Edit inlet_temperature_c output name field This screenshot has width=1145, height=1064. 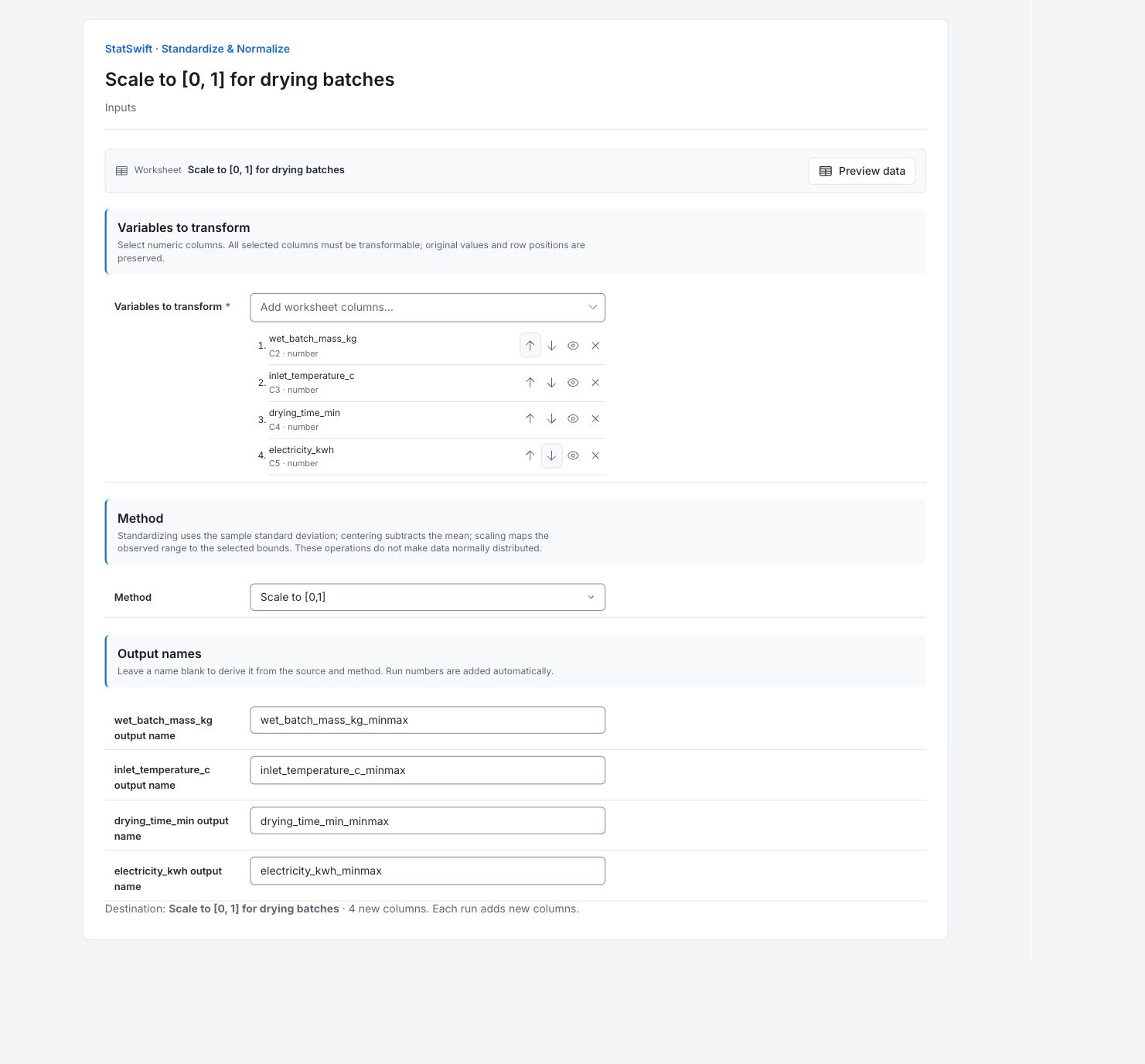pos(428,770)
